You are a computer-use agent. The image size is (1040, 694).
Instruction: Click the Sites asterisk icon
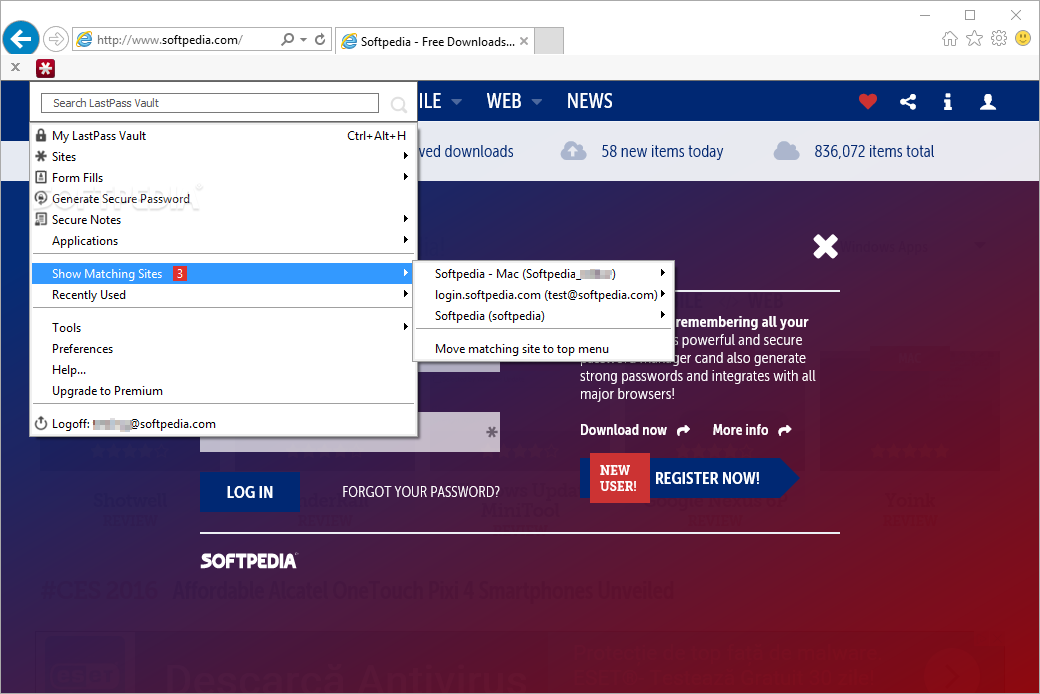(41, 157)
